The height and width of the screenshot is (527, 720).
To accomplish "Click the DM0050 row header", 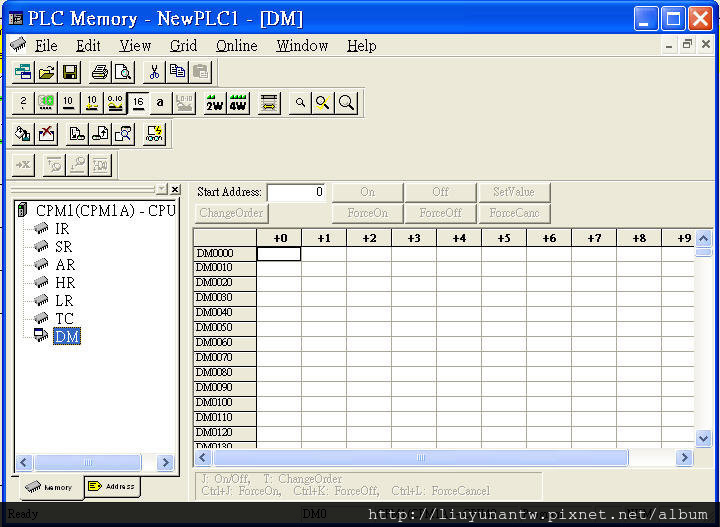I will [x=225, y=328].
